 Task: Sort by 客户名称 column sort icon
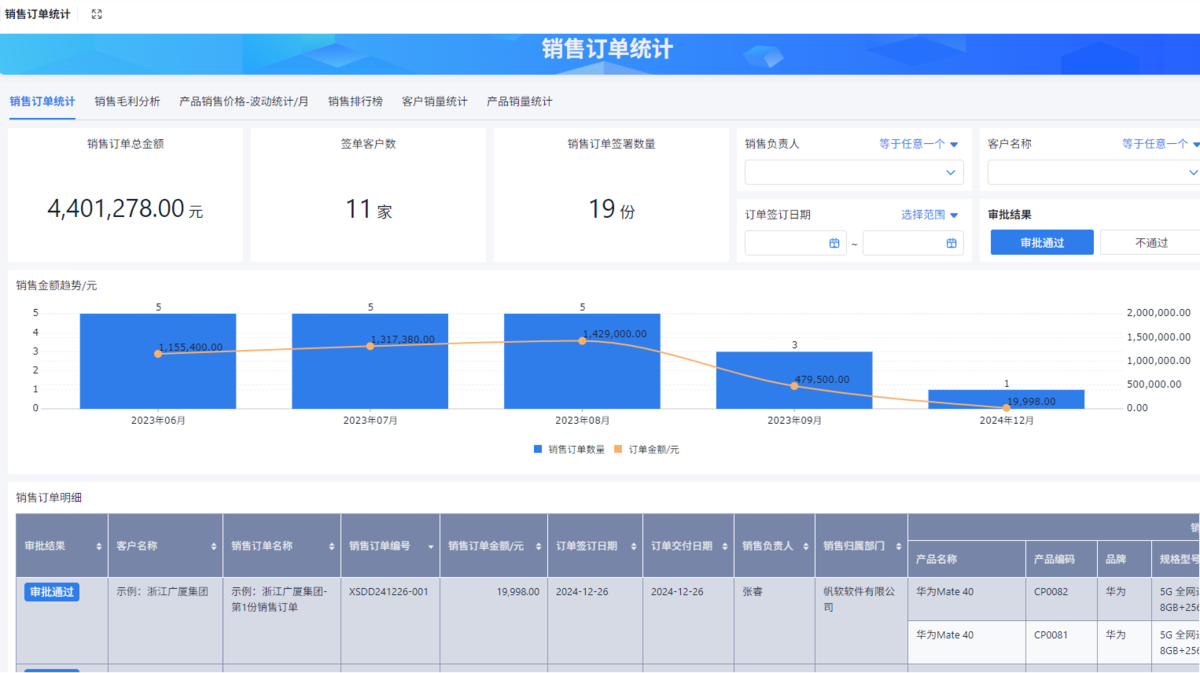pos(214,547)
